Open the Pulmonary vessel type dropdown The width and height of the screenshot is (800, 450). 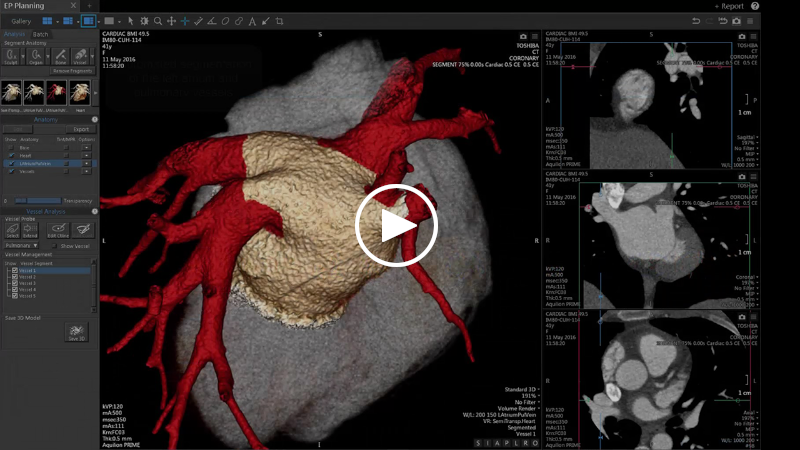pos(21,245)
